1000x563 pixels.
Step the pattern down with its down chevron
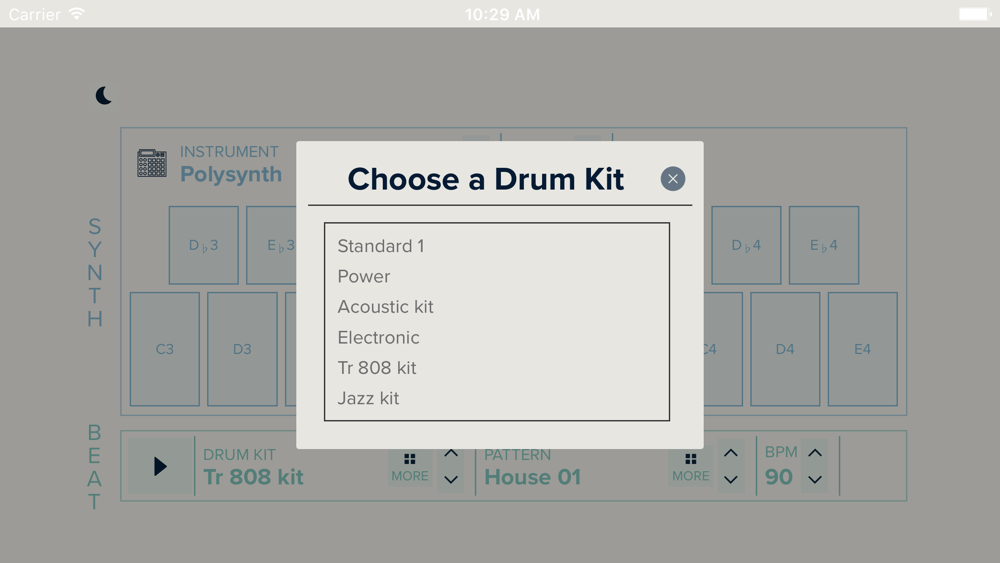[731, 479]
